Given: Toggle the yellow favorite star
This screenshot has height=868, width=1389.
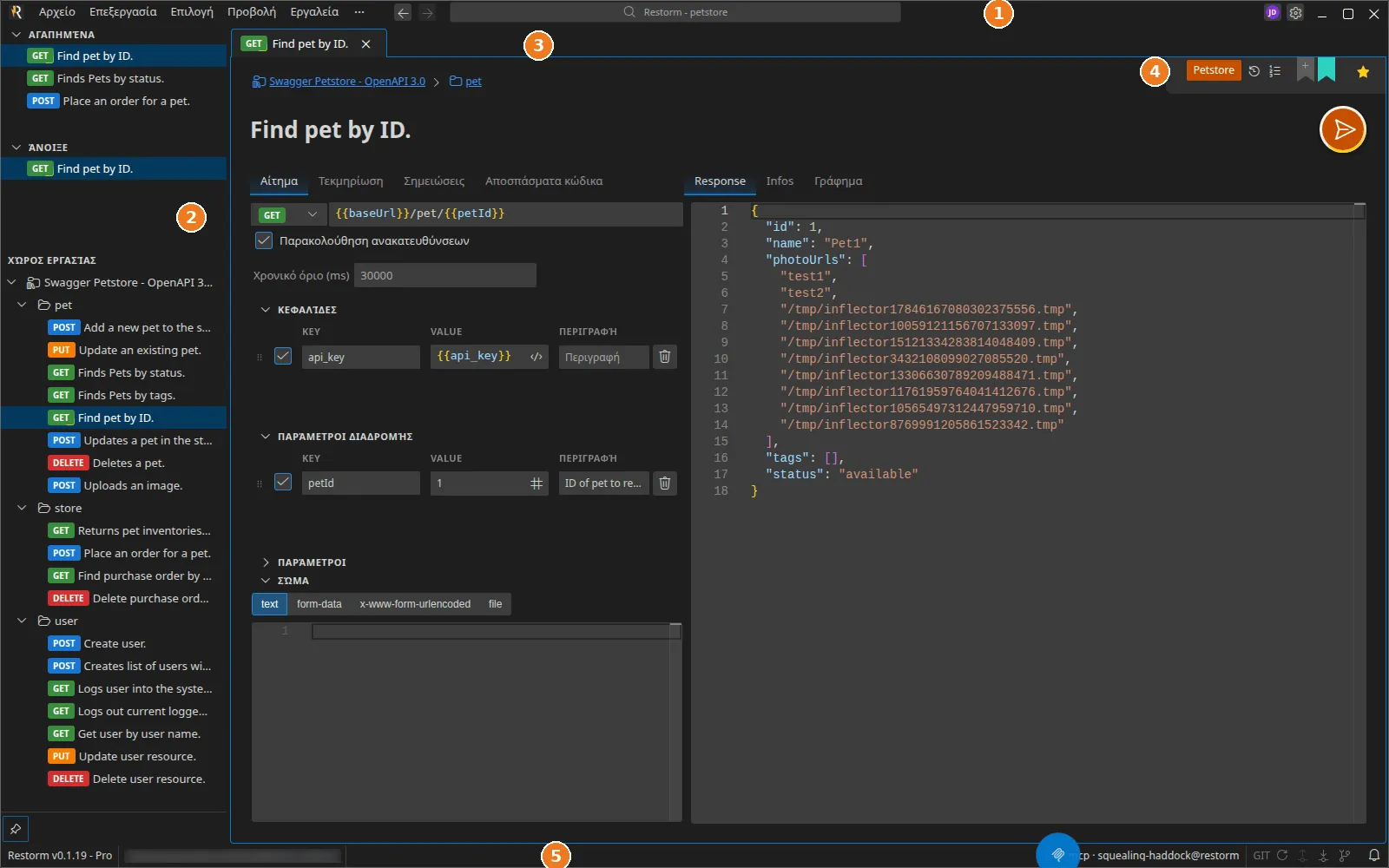Looking at the screenshot, I should (x=1363, y=71).
